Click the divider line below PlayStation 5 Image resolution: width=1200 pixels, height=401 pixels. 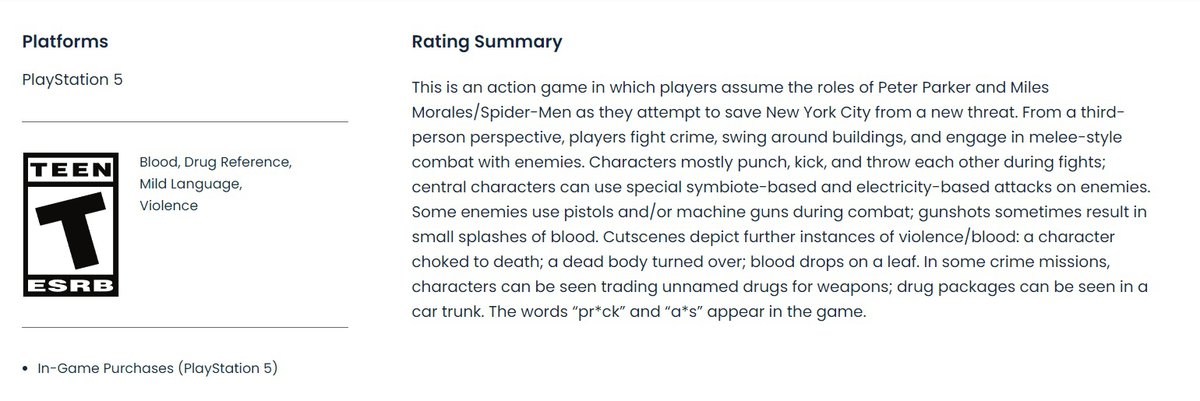(185, 121)
